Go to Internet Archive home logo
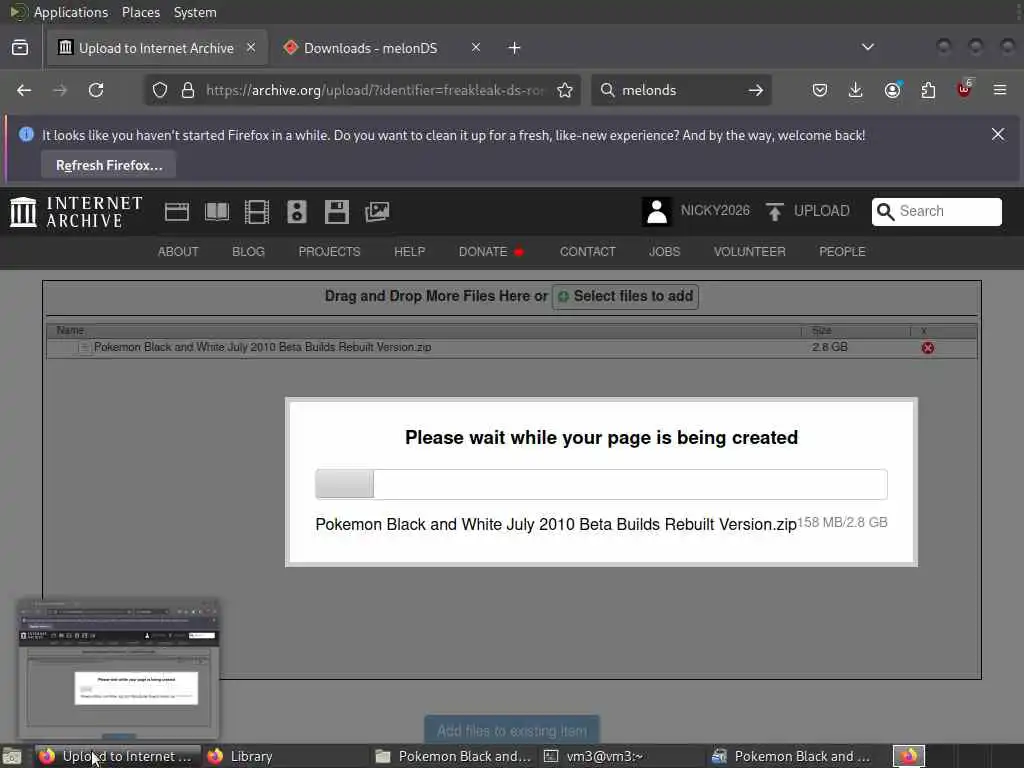Screen dimensions: 1024x768 [76, 212]
